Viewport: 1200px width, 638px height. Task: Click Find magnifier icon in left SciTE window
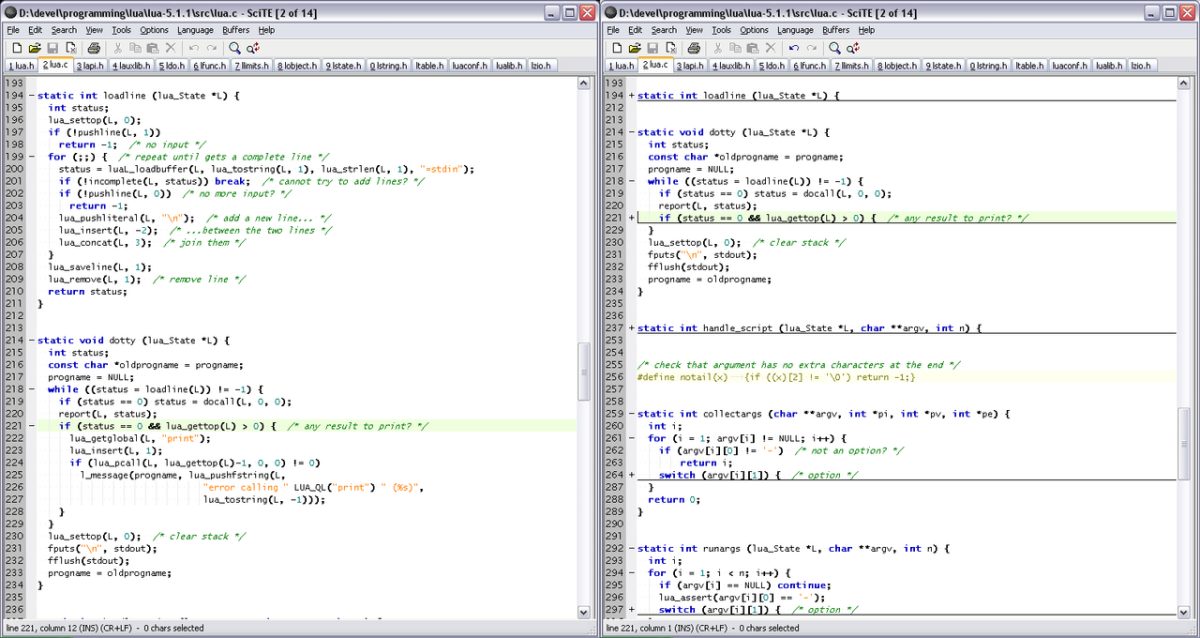(x=235, y=48)
